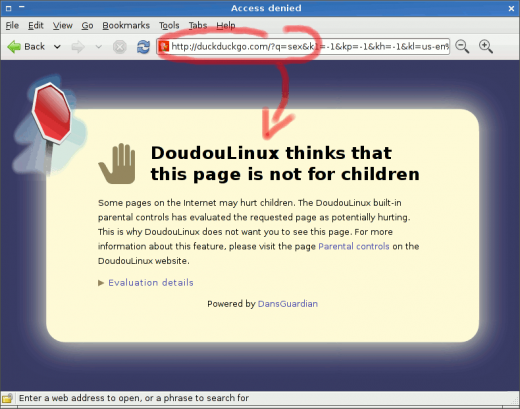Open the Edit menu
This screenshot has height=409, width=520.
[x=36, y=25]
